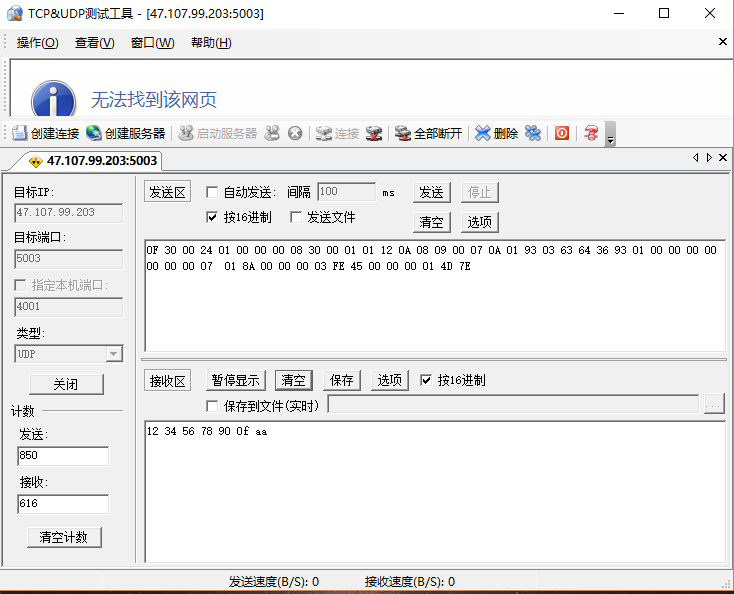The width and height of the screenshot is (734, 594).
Task: Click inside the received data text area
Action: click(x=435, y=491)
